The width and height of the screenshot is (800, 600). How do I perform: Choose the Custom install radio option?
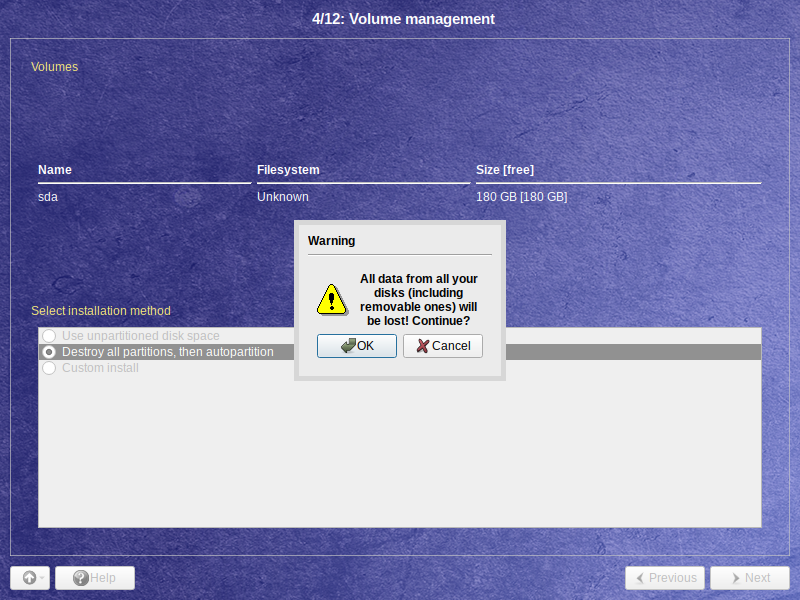pyautogui.click(x=400, y=368)
